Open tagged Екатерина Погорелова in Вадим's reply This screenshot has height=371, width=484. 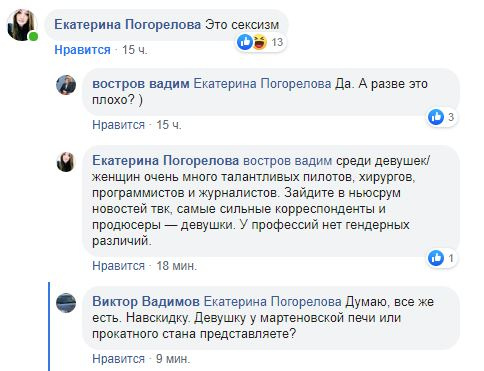coord(262,83)
